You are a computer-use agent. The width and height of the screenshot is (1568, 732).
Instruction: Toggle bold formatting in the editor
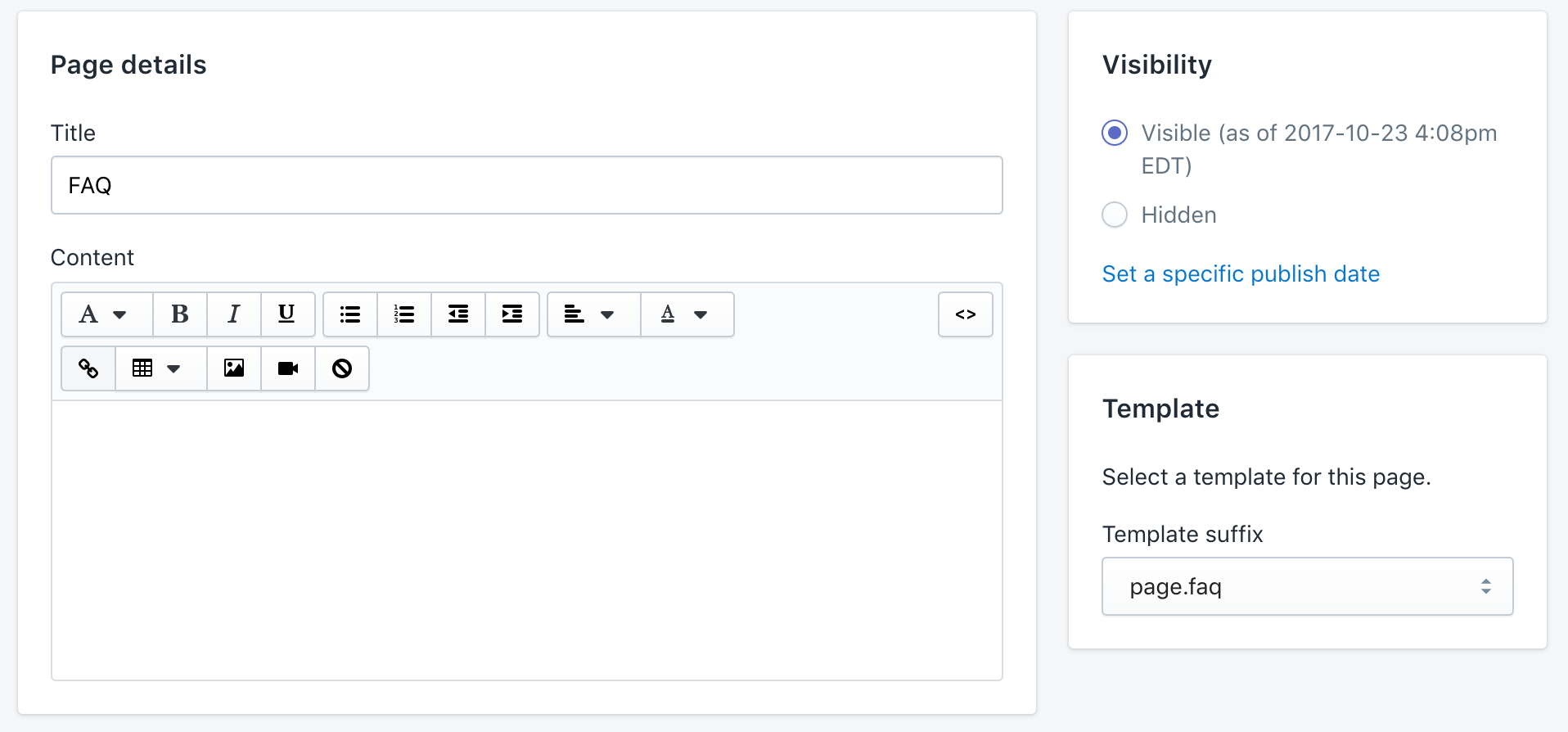tap(180, 314)
